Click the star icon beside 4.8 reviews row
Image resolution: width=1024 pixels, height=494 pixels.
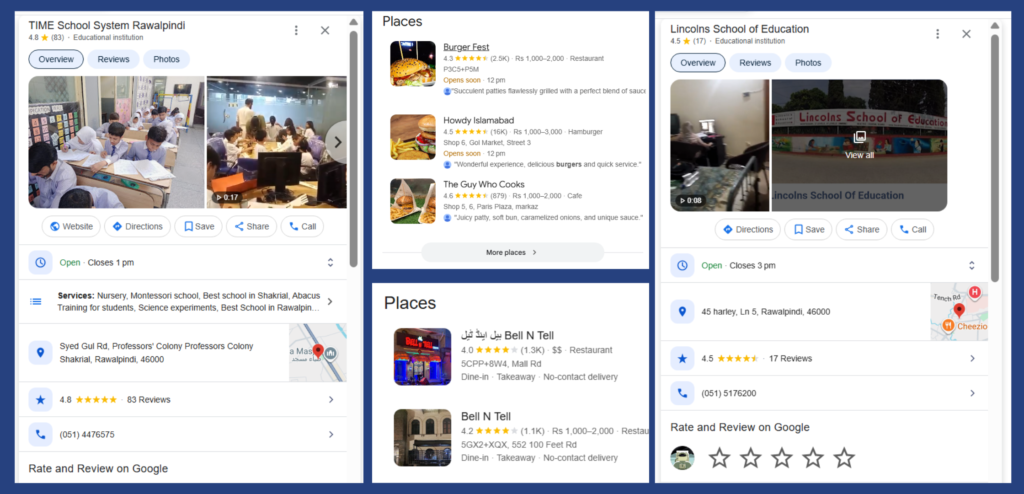tap(40, 399)
